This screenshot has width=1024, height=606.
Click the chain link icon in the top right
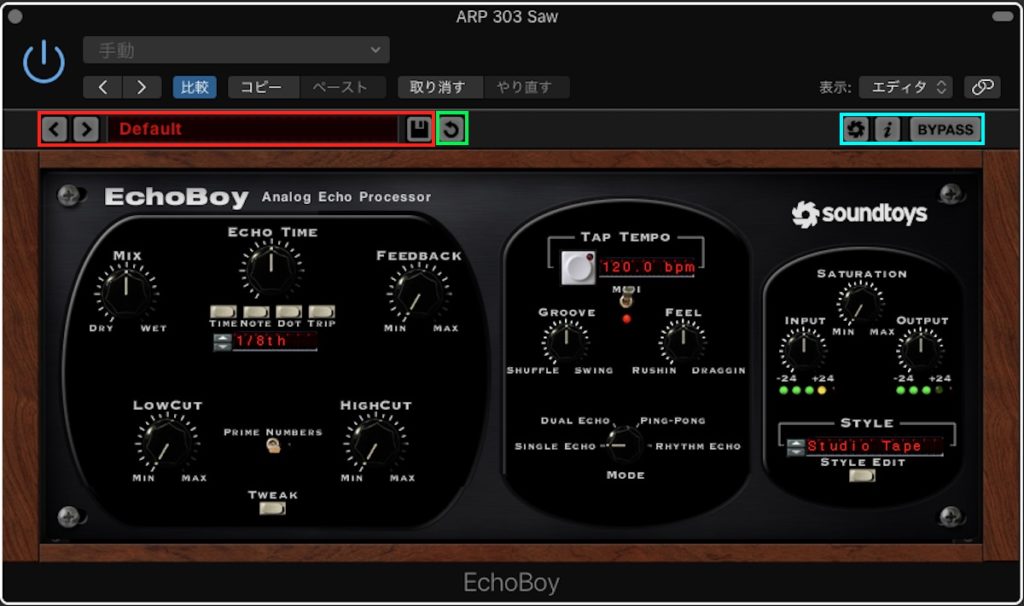click(x=981, y=87)
